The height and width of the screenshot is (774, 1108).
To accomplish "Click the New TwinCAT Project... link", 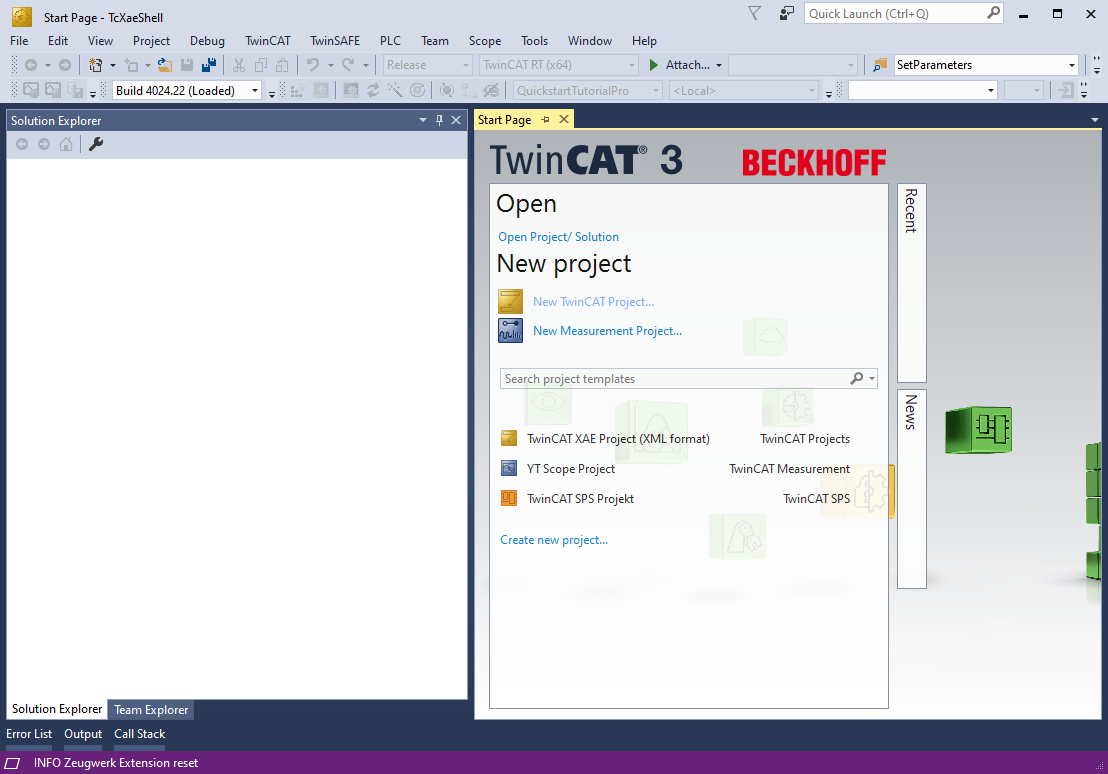I will point(594,302).
